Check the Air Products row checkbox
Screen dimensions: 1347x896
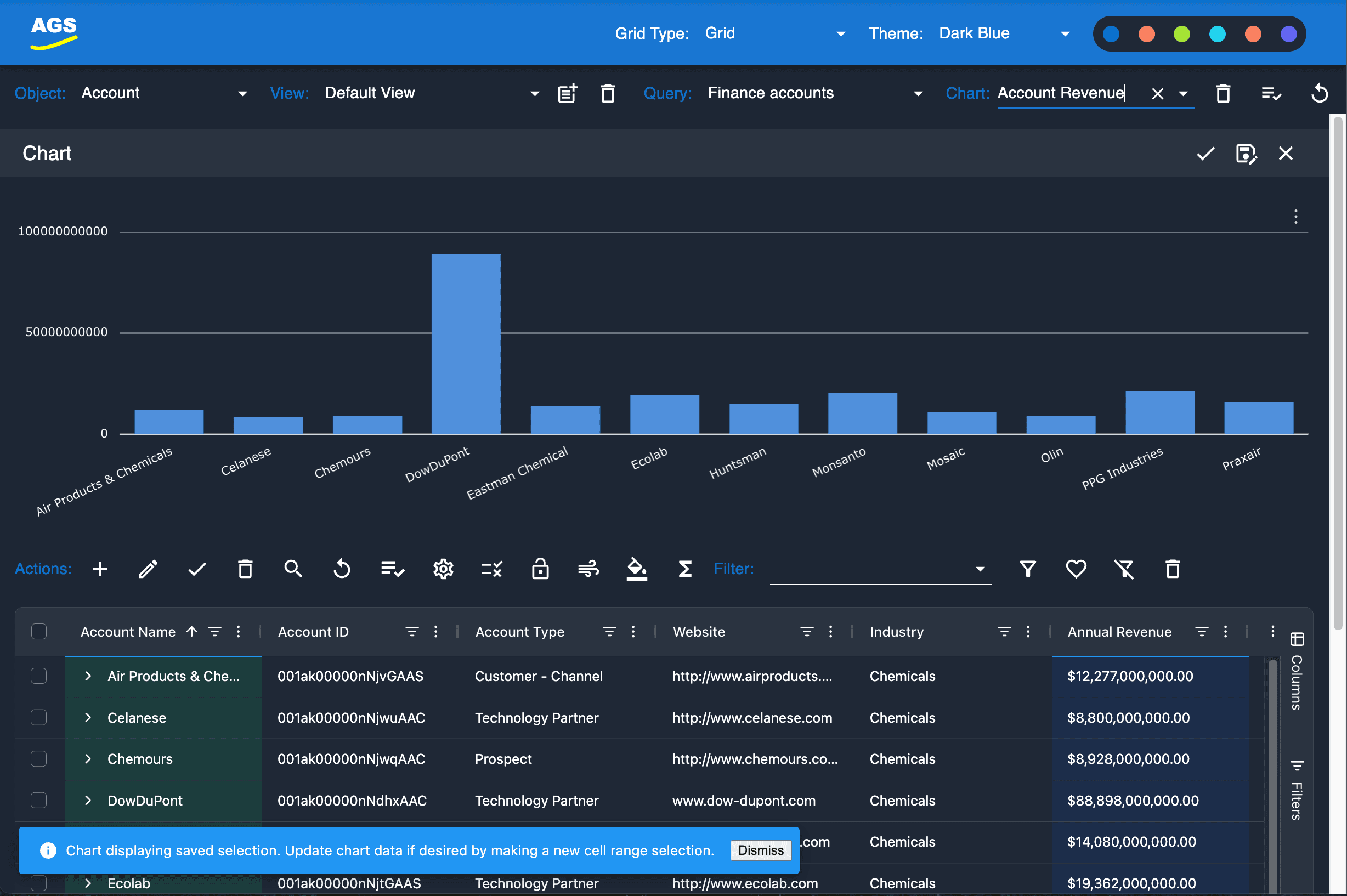click(39, 676)
